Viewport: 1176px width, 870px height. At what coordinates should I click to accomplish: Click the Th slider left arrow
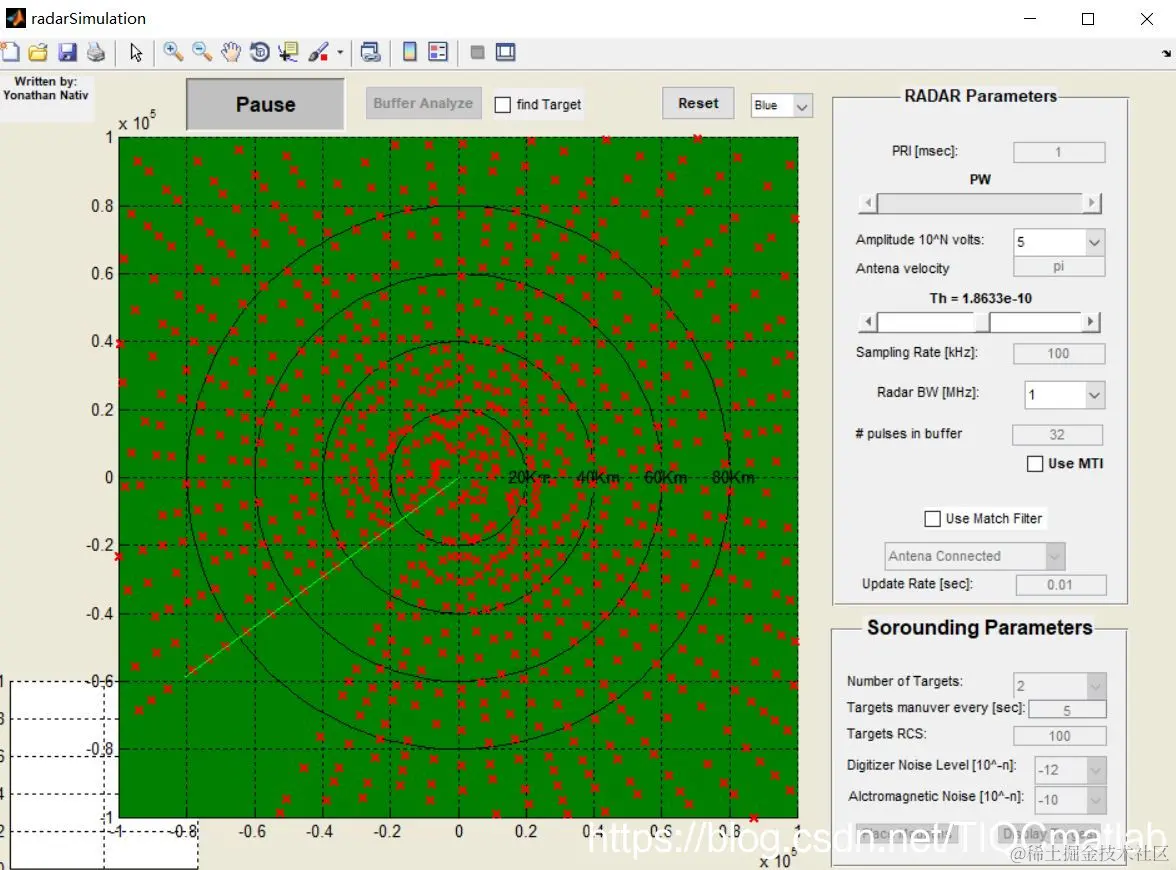[868, 322]
